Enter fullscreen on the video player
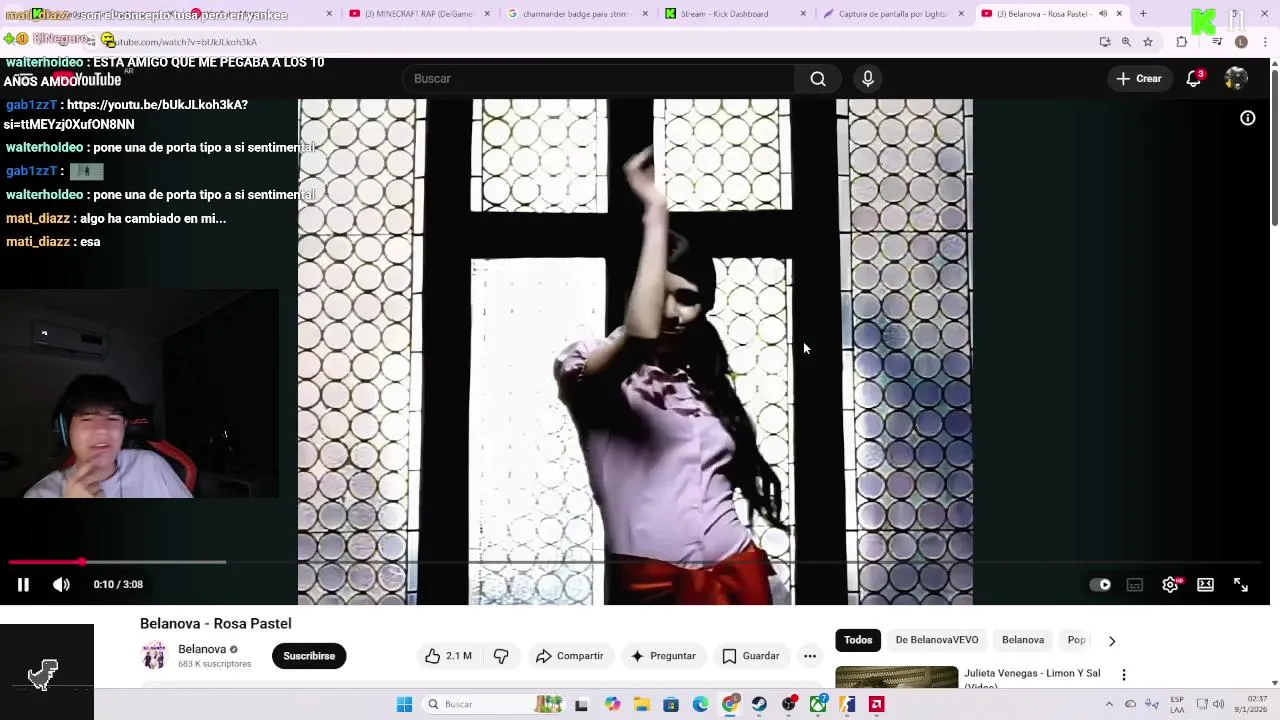The image size is (1280, 720). [1241, 585]
